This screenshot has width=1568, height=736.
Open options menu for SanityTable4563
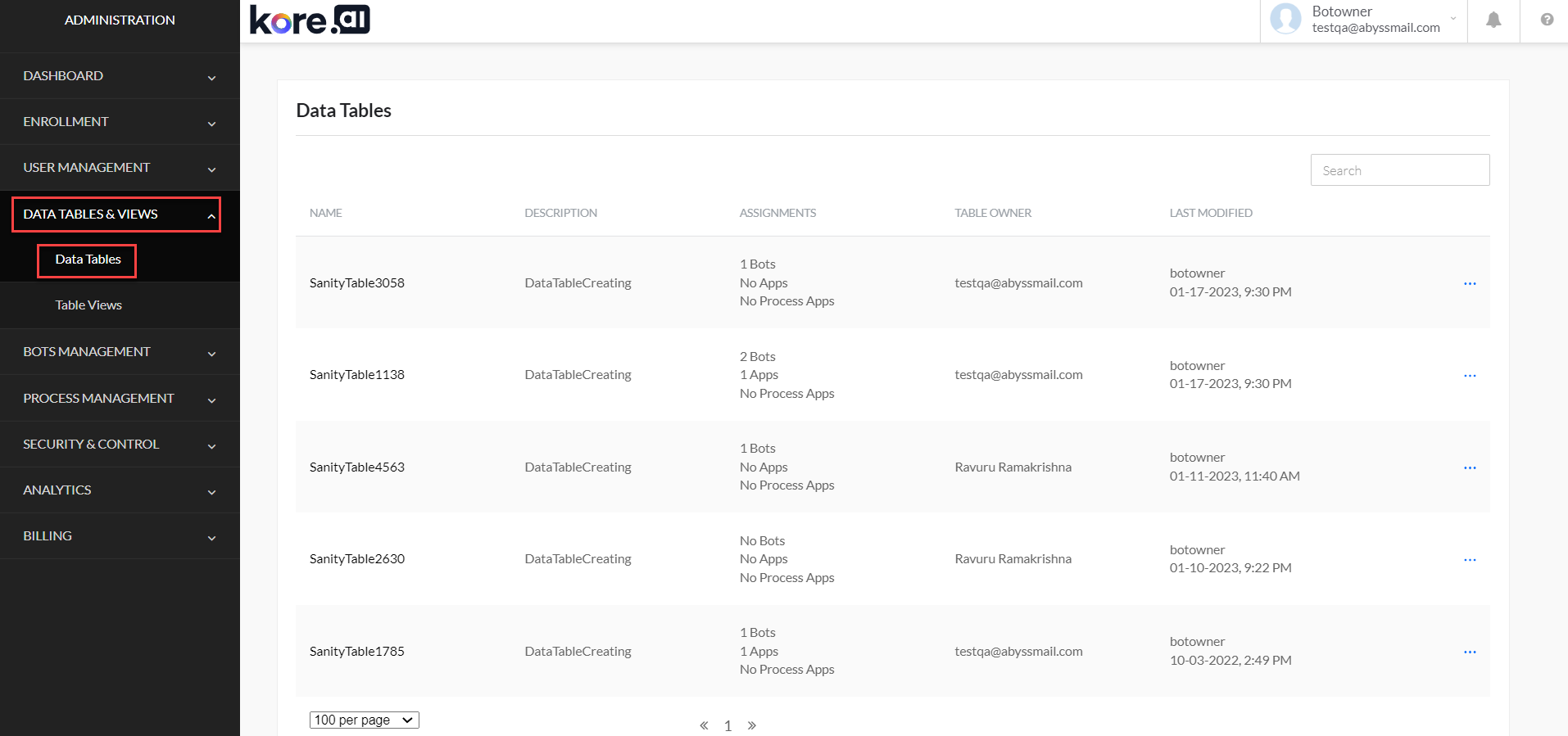[x=1469, y=467]
